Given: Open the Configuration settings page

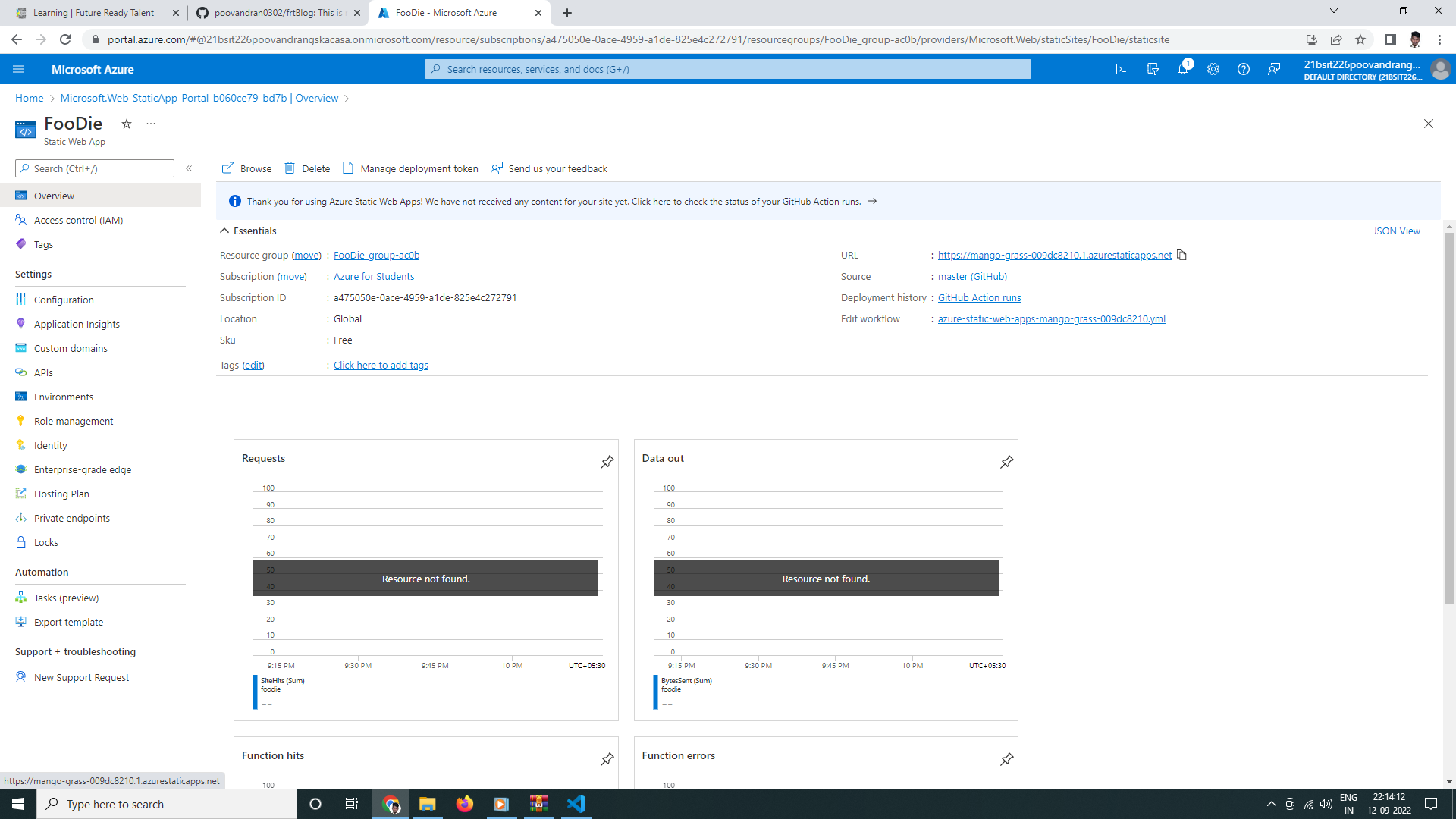Looking at the screenshot, I should [x=64, y=300].
